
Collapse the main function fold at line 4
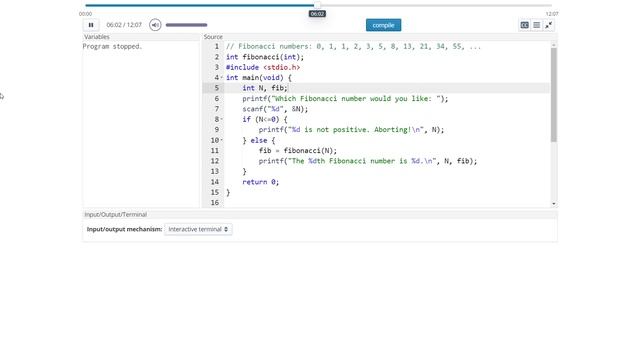pyautogui.click(x=222, y=78)
